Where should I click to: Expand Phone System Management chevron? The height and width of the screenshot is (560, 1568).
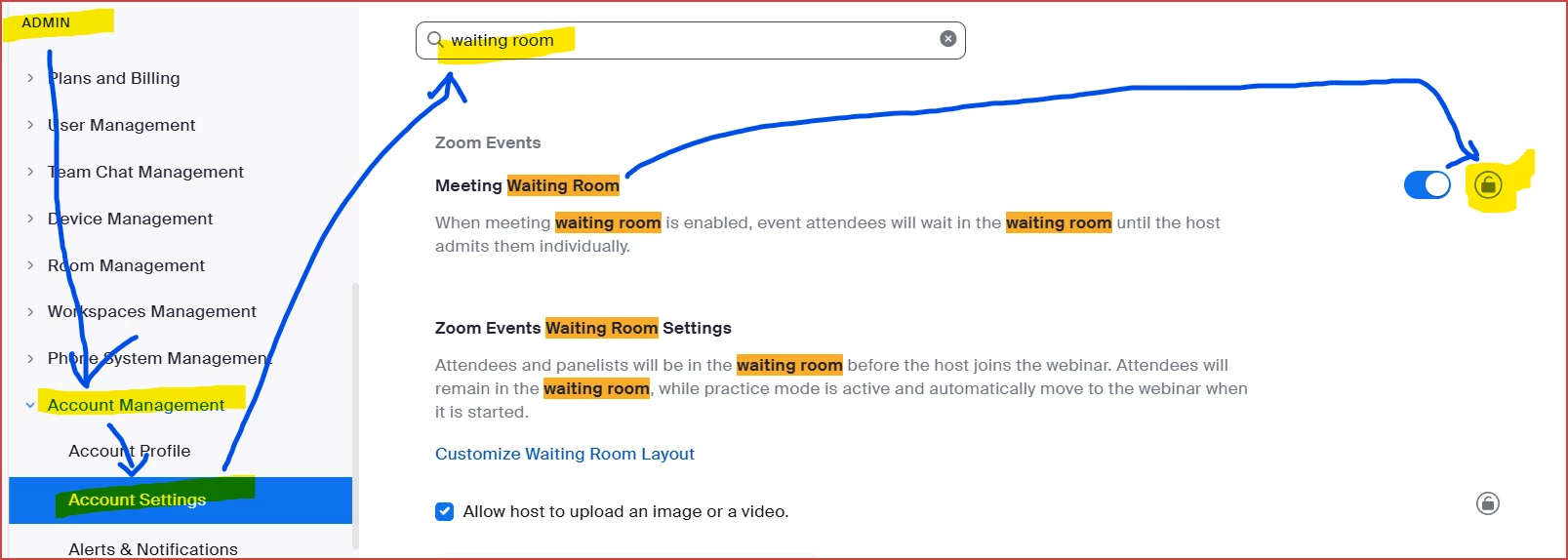click(30, 358)
